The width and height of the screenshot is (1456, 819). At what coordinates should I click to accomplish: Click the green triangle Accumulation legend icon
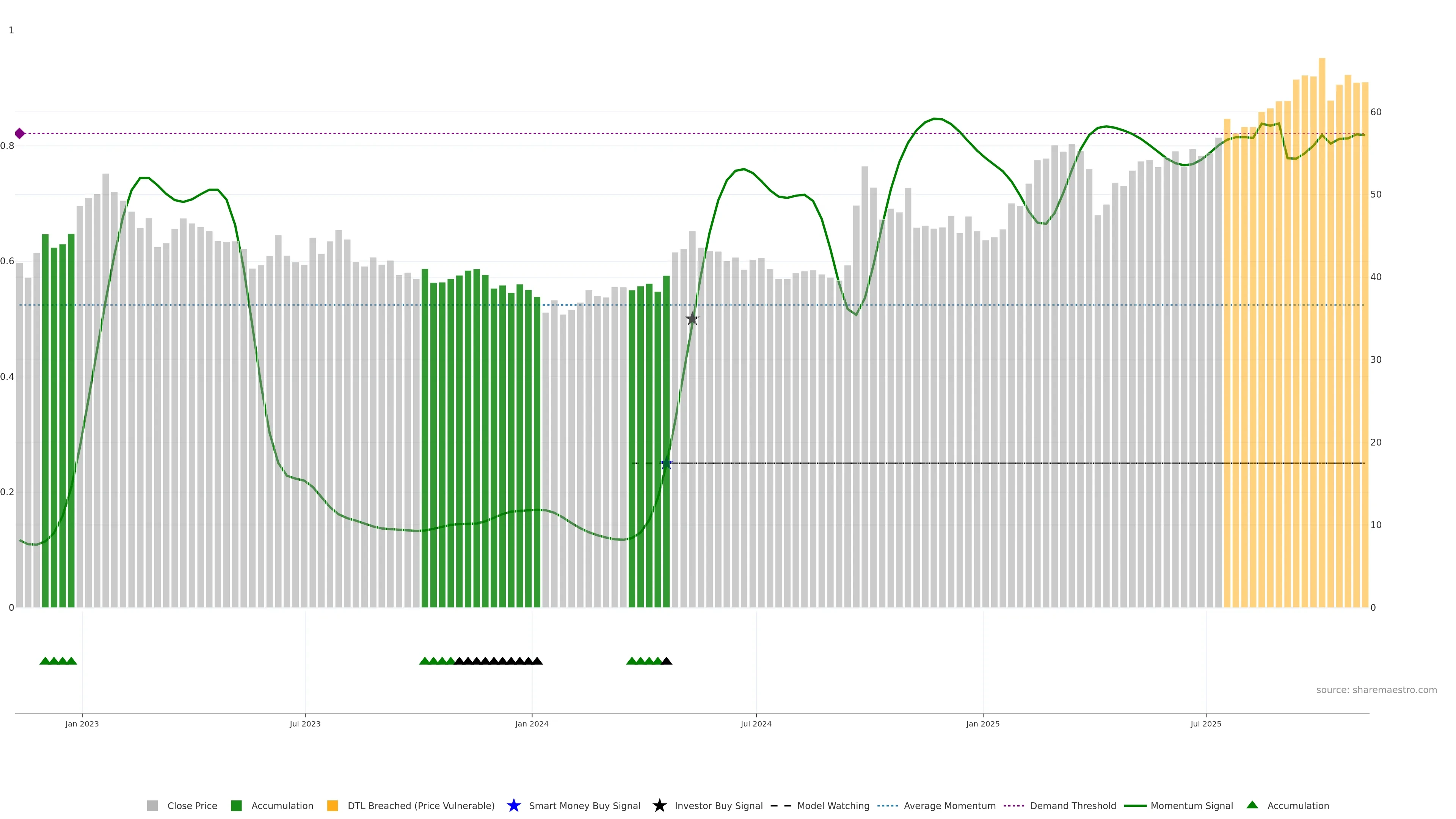tap(1252, 805)
